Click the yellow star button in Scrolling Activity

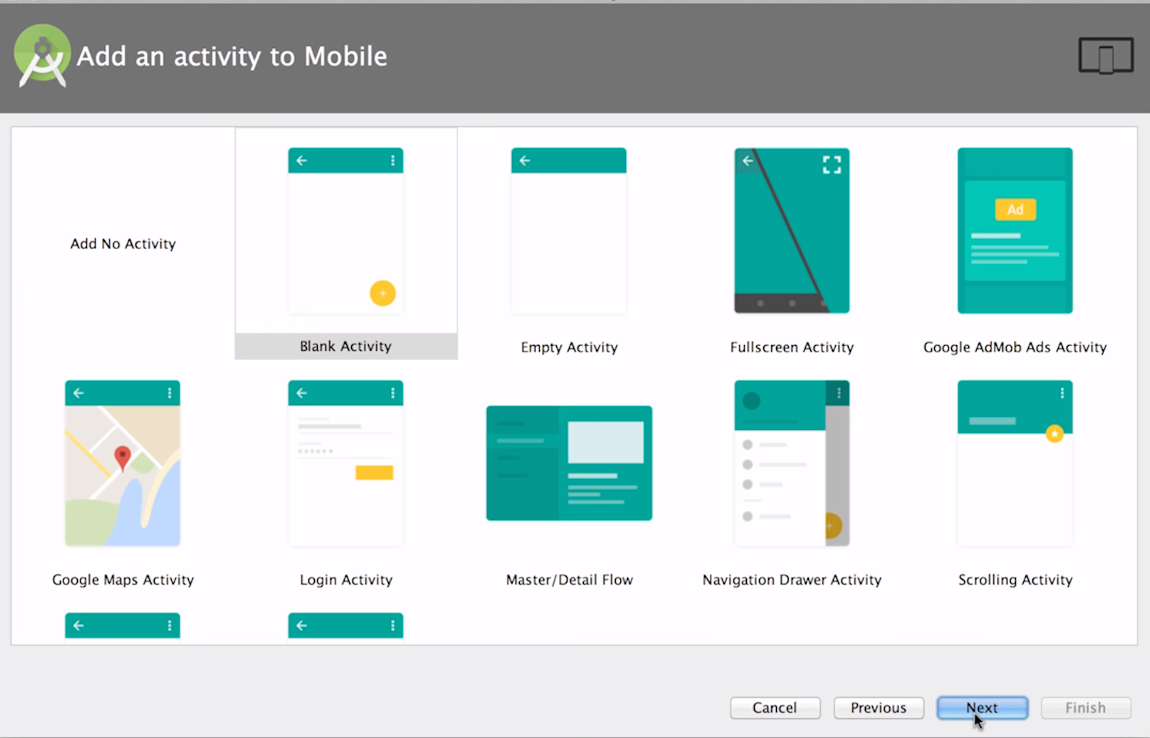tap(1054, 433)
